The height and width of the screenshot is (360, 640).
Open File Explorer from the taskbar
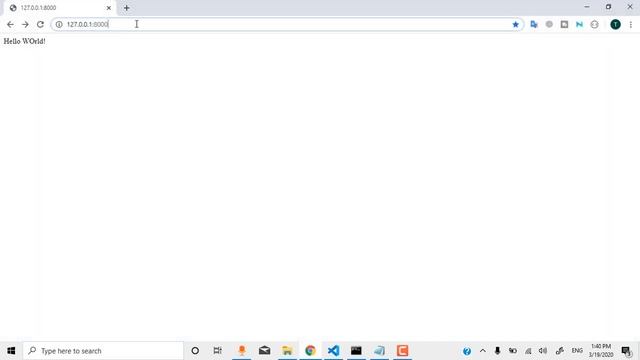(287, 351)
